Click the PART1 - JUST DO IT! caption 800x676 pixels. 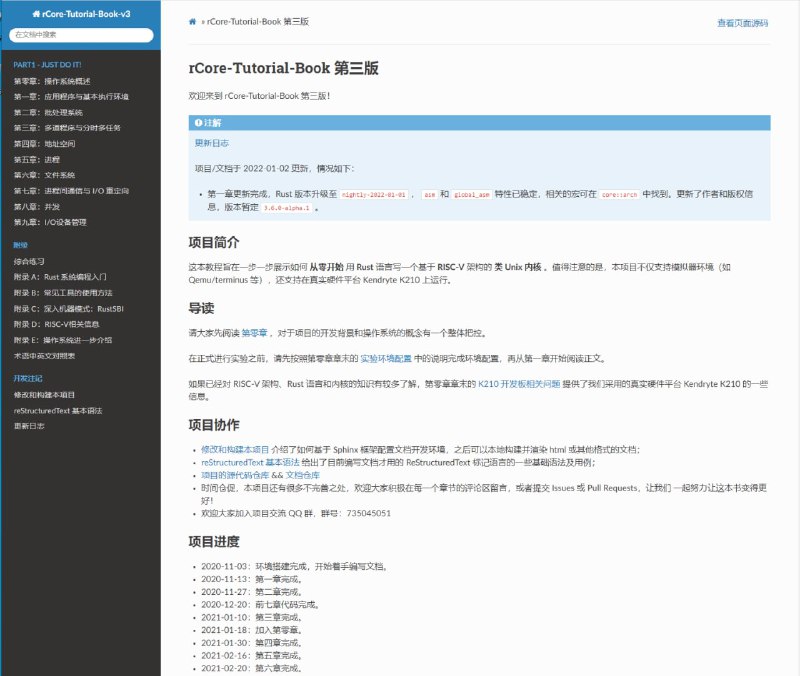[x=47, y=65]
